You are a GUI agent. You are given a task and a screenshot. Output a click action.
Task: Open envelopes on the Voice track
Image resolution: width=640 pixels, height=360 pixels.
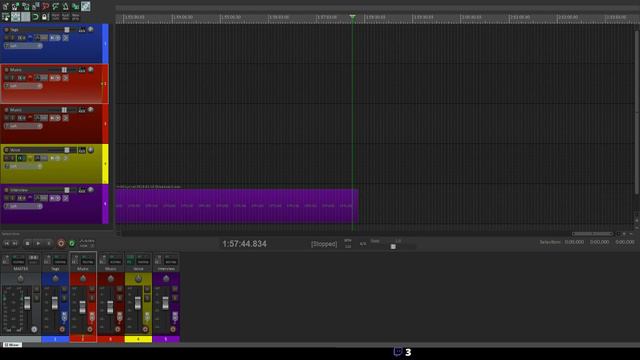coord(30,158)
